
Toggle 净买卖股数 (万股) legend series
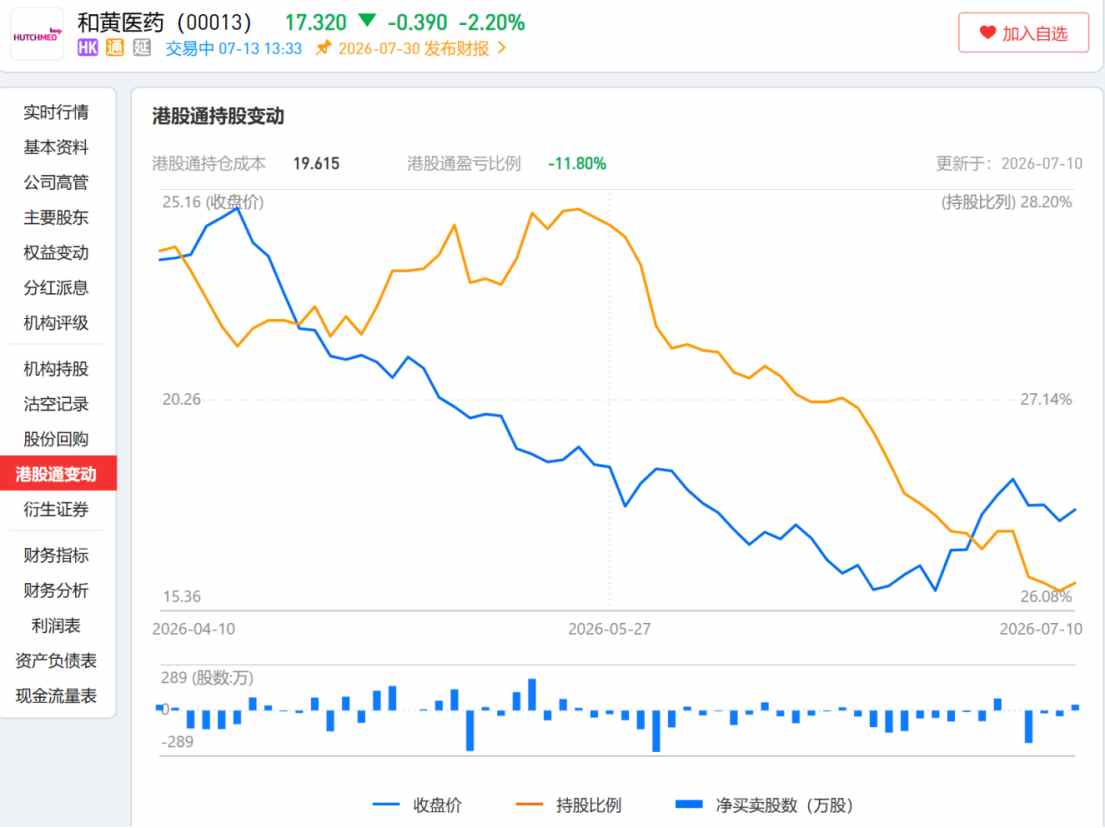pos(765,805)
